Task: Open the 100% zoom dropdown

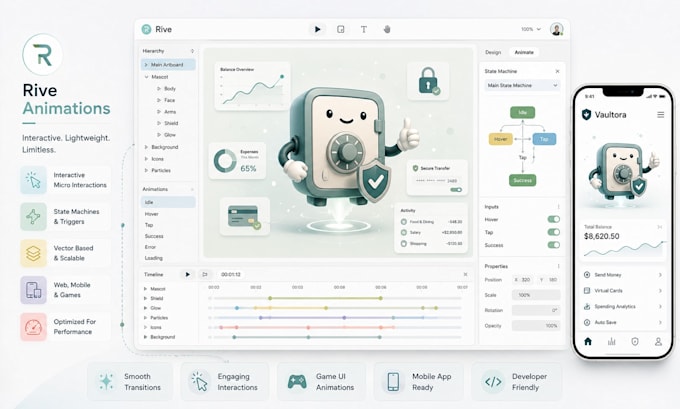Action: click(x=531, y=29)
